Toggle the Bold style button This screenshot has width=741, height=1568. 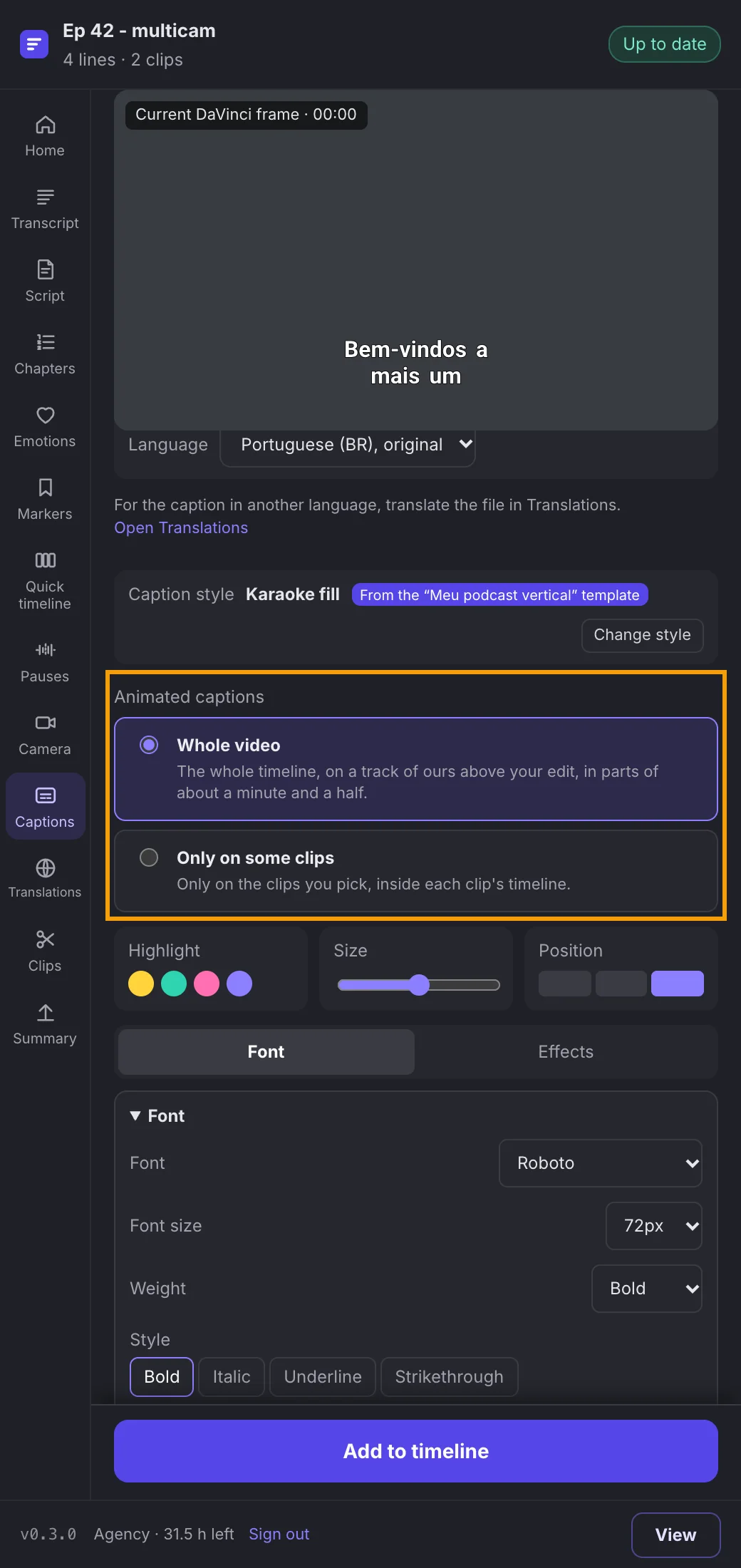click(x=162, y=1377)
